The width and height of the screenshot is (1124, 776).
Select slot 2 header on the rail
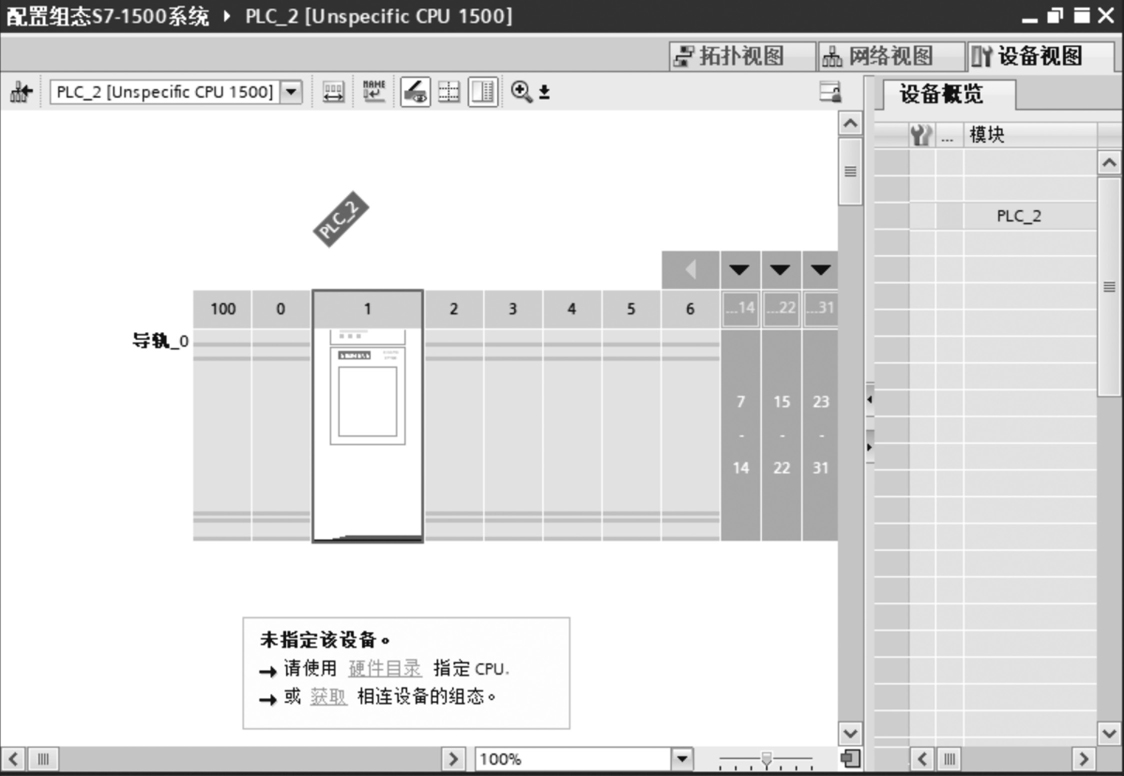click(x=454, y=309)
